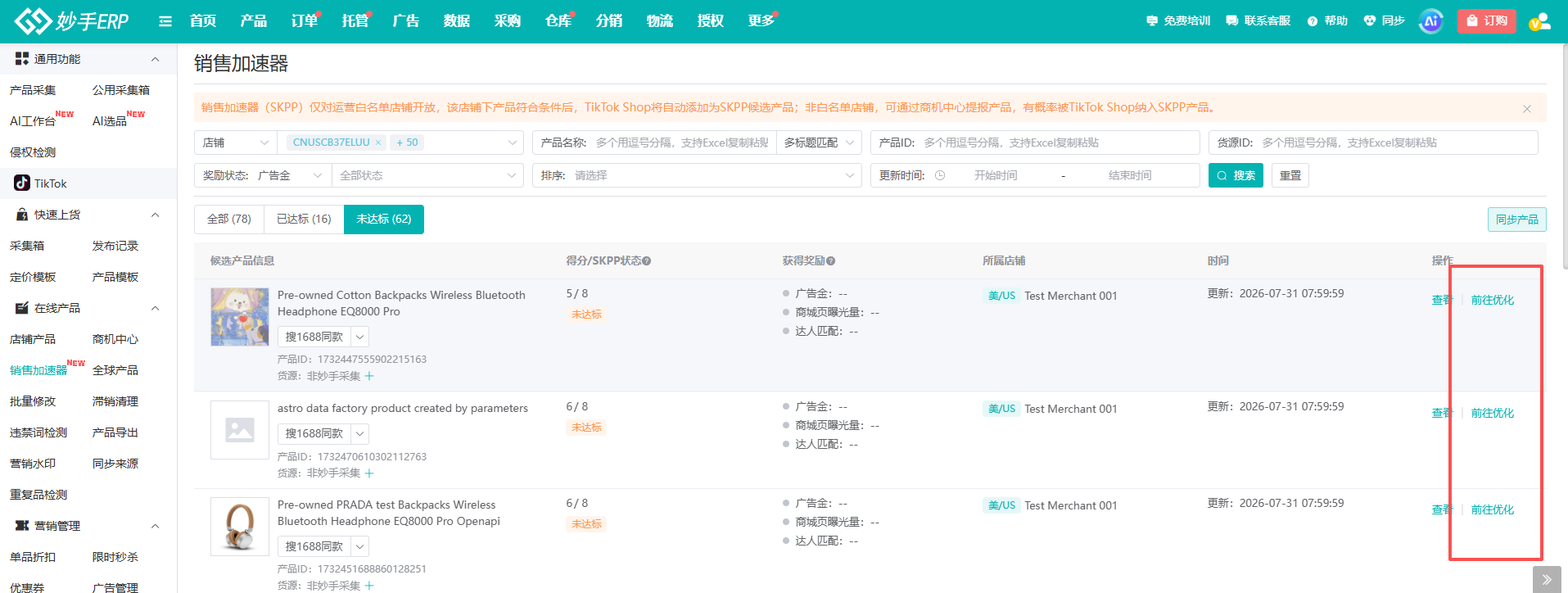
Task: Open the 更多 top menu
Action: (761, 21)
